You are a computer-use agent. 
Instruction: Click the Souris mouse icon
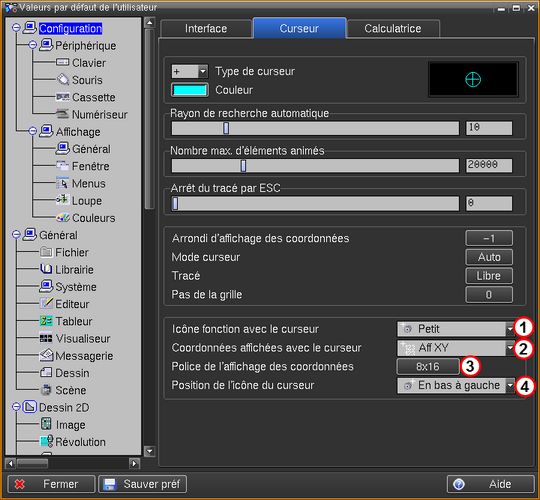click(x=63, y=80)
